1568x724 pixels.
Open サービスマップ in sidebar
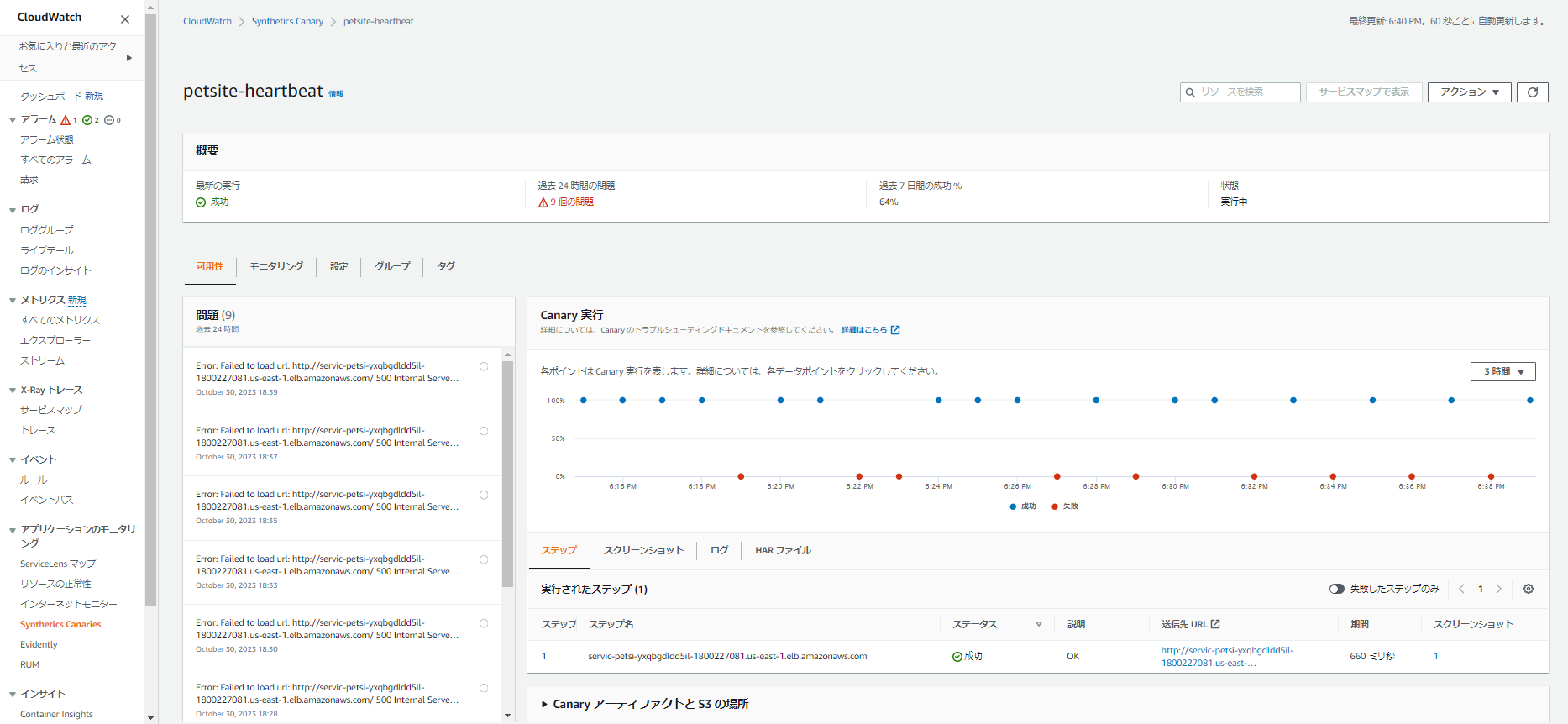pos(51,410)
